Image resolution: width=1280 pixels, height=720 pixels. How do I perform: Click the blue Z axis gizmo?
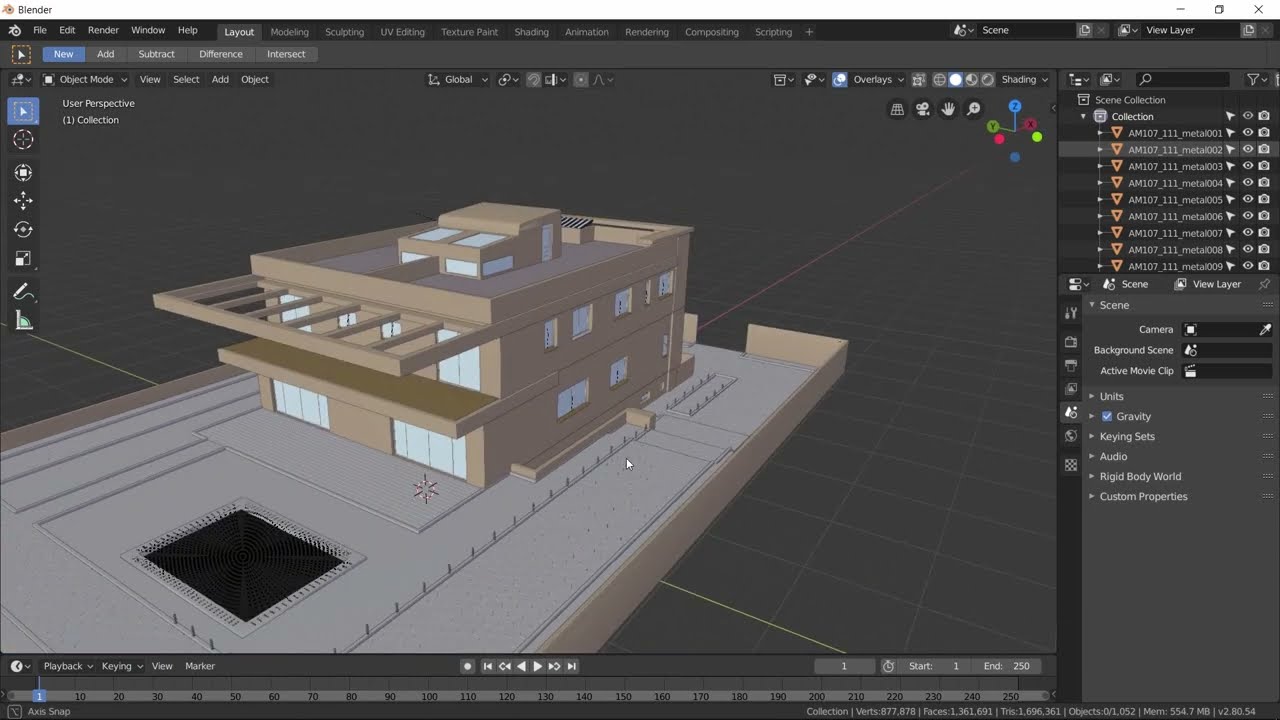click(x=1014, y=106)
